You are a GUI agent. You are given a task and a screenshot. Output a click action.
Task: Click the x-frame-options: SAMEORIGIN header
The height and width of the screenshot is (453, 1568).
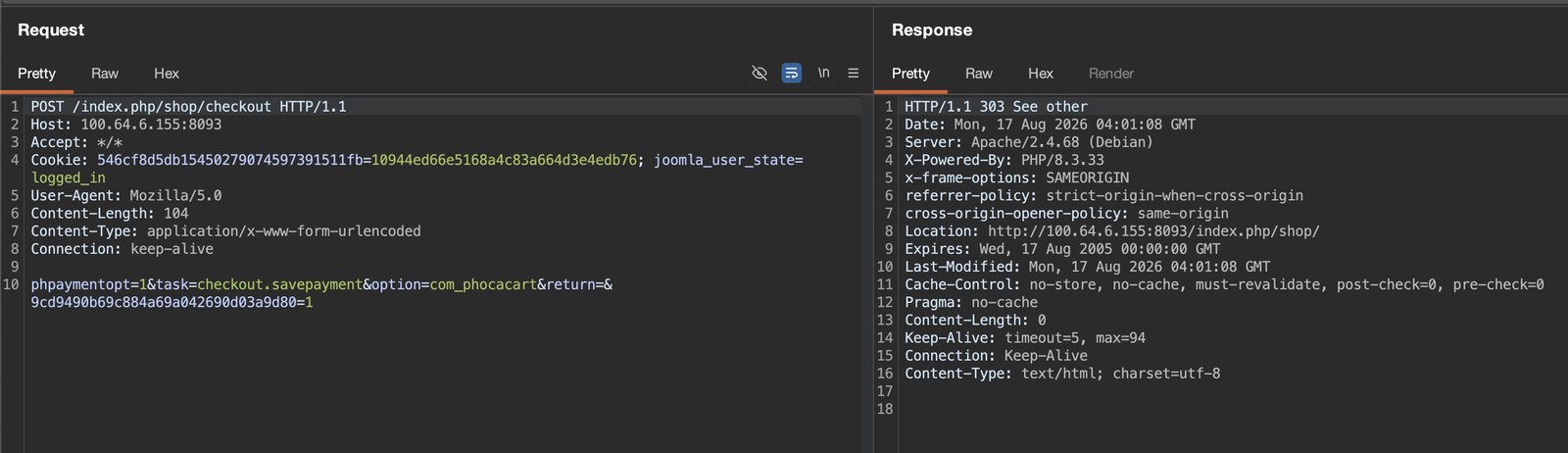click(1016, 177)
